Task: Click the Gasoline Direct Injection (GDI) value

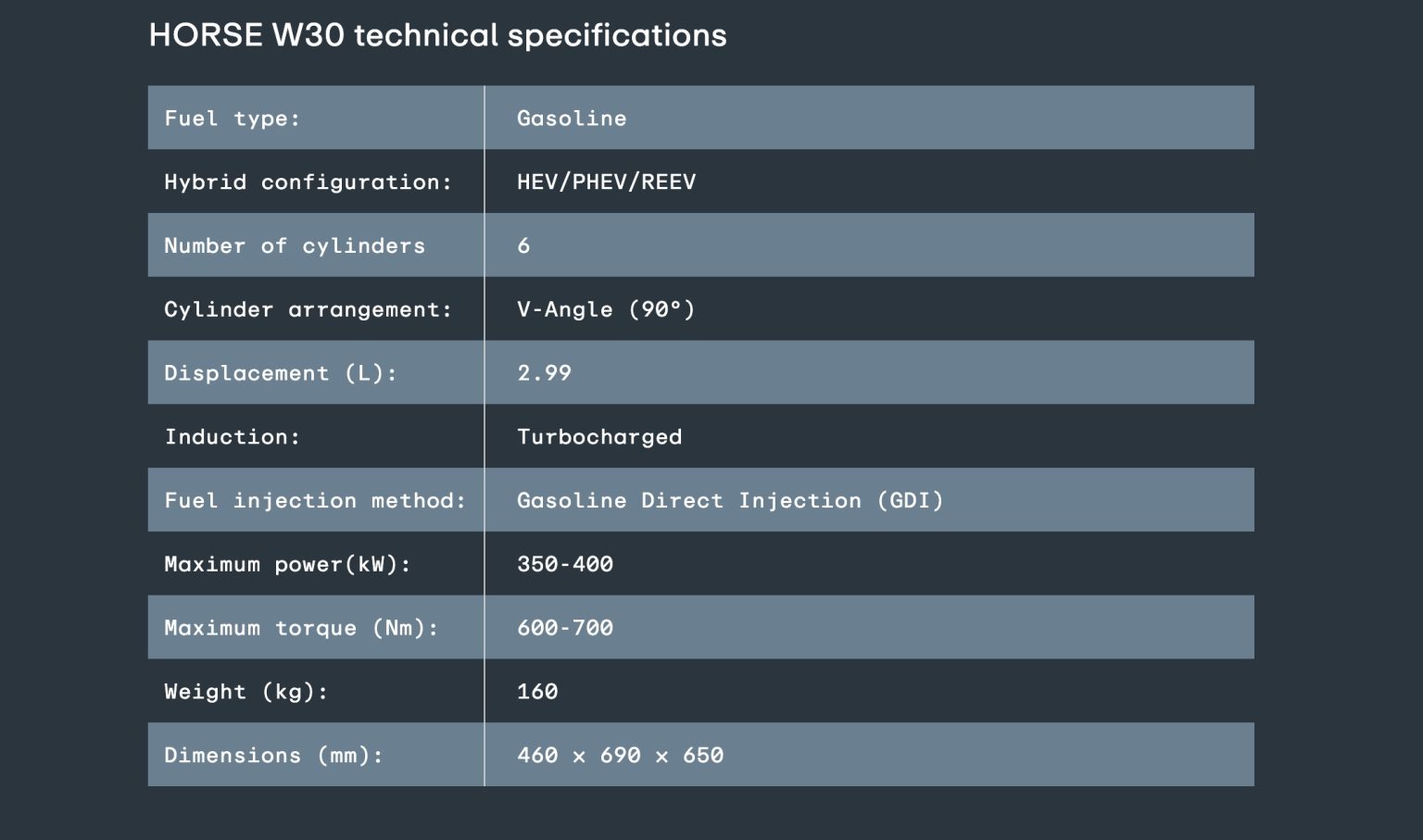Action: coord(730,500)
